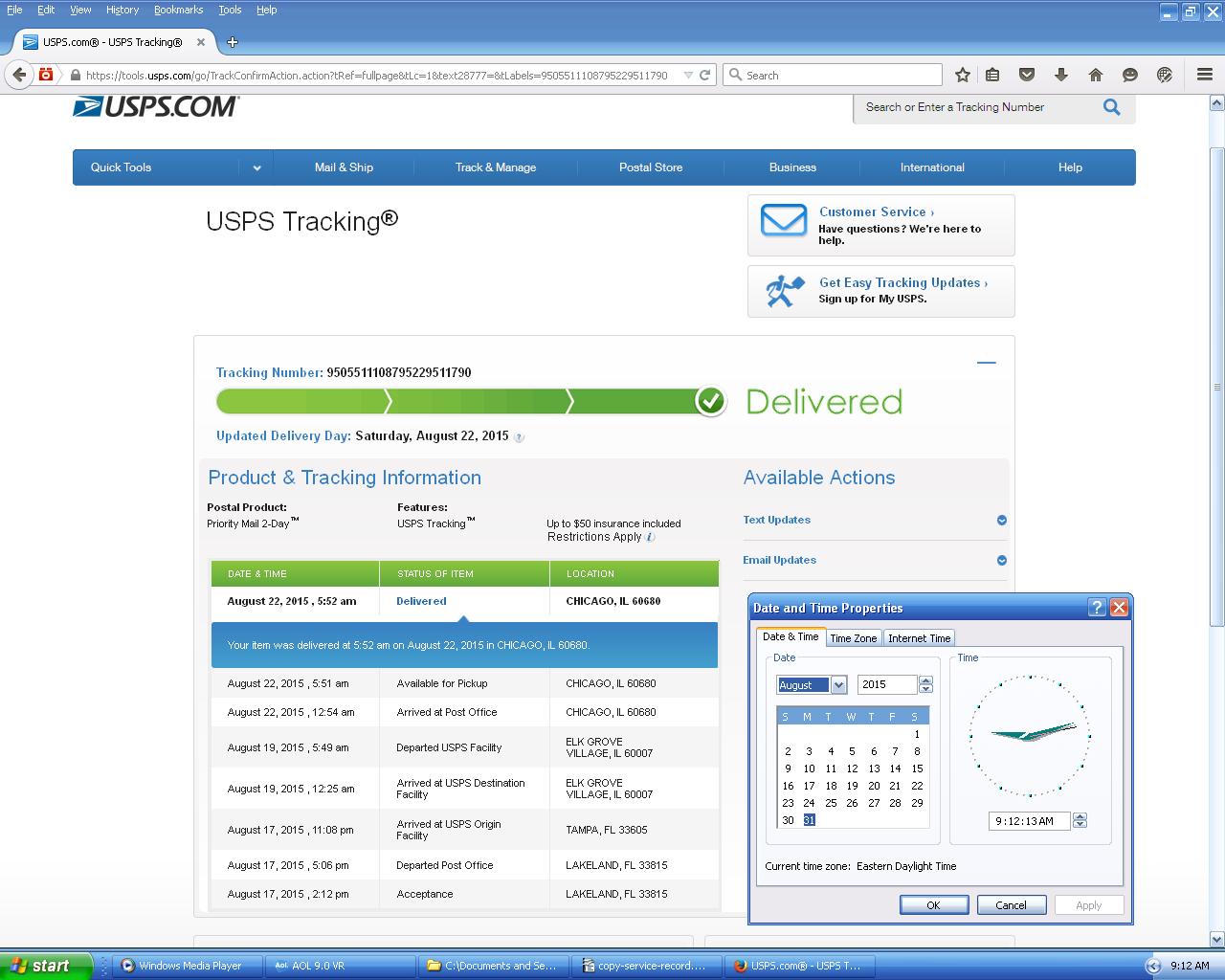Open the address bar history dropdown arrow
Screen dimensions: 1225x980
coord(688,75)
